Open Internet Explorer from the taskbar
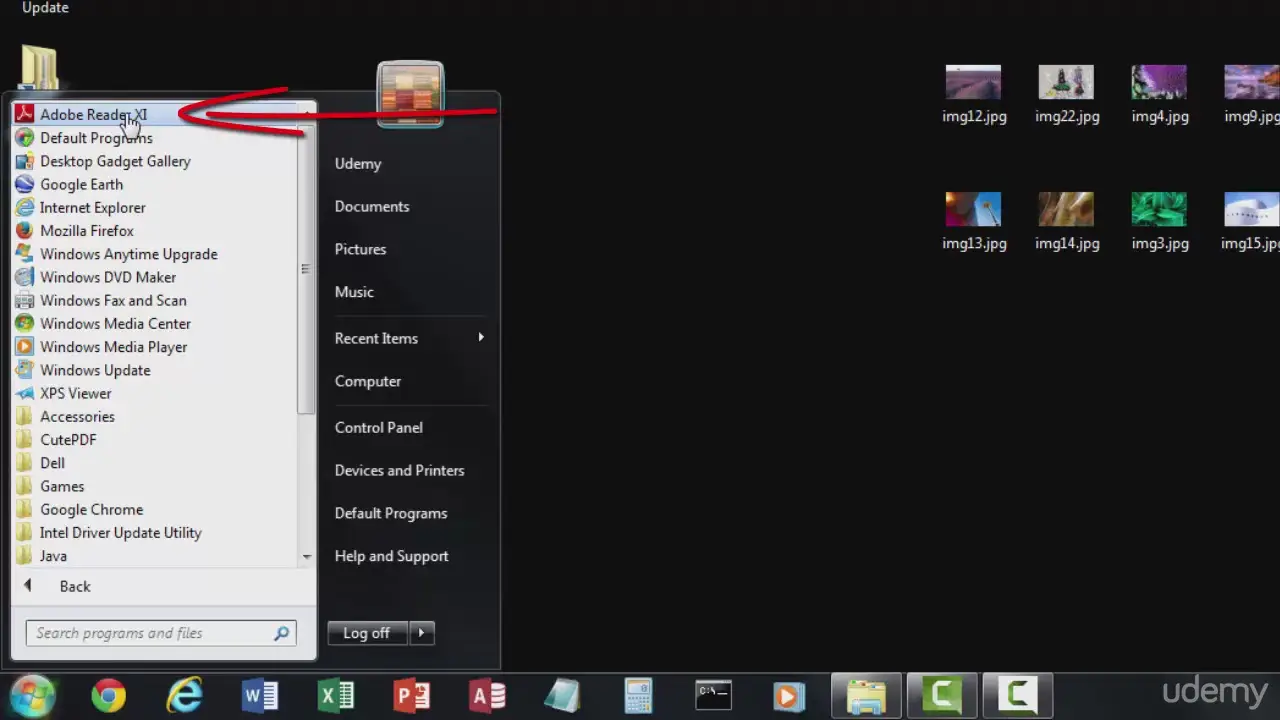Viewport: 1280px width, 720px height. [x=185, y=695]
